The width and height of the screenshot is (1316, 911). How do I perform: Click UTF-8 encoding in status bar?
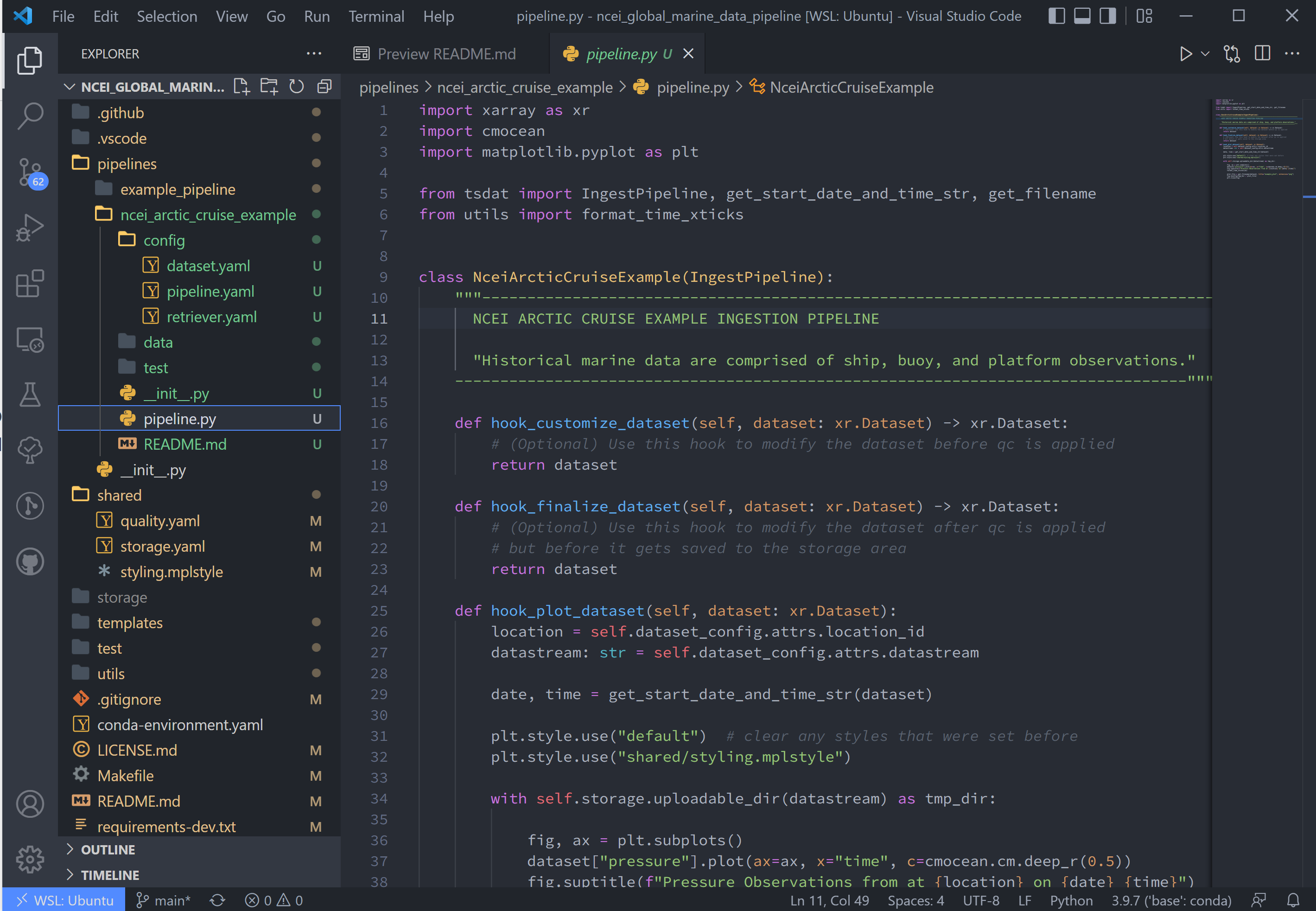(981, 901)
